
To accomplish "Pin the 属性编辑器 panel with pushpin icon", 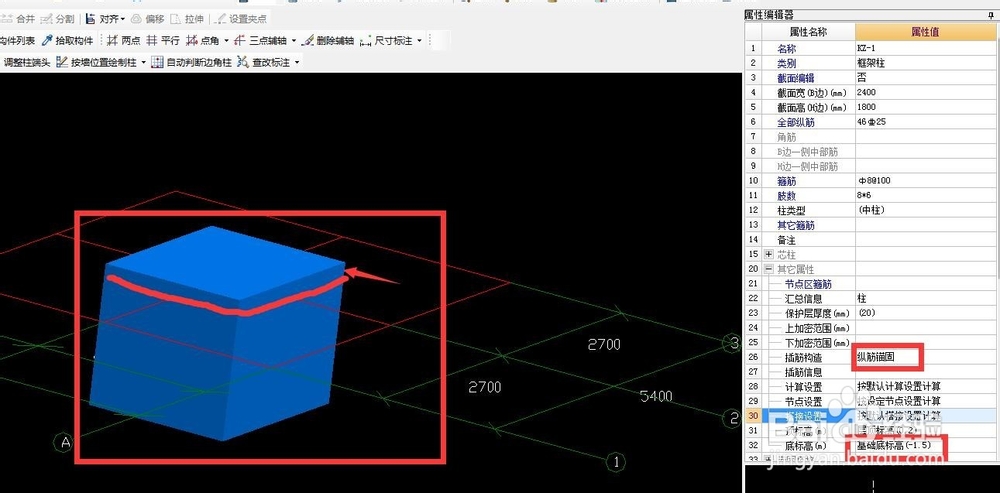I will [x=990, y=15].
